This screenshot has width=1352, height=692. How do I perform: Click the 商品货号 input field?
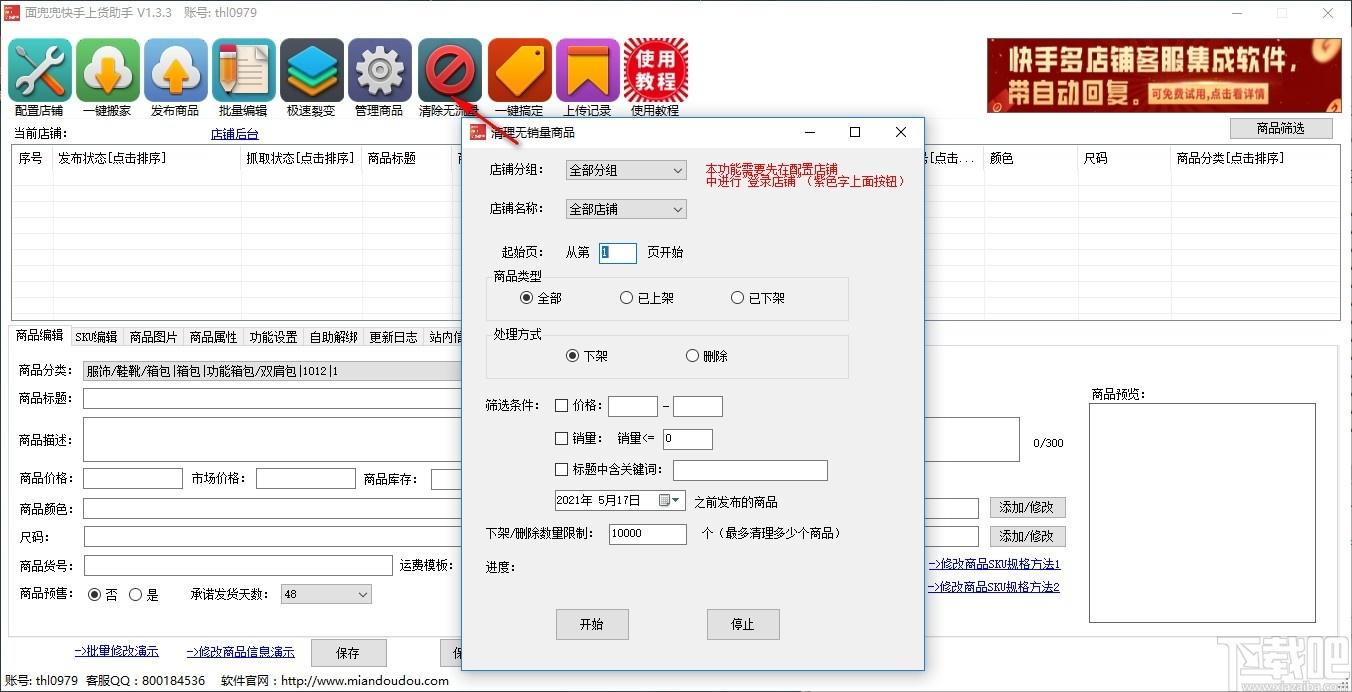coord(238,566)
